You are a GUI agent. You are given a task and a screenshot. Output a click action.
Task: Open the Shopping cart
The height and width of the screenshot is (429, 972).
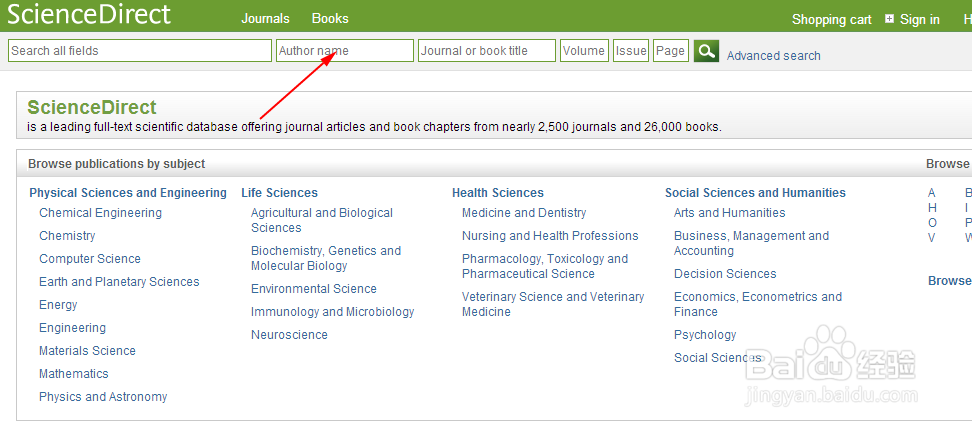[831, 19]
